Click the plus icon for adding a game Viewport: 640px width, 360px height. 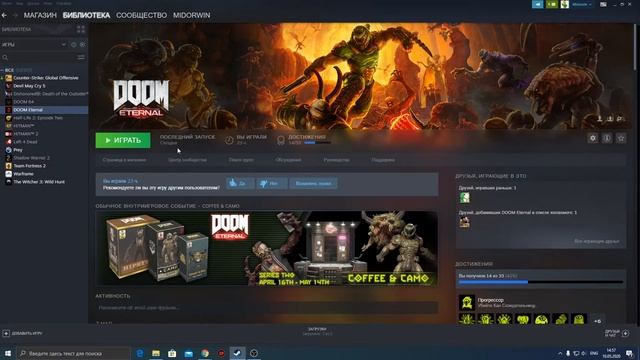(x=6, y=333)
